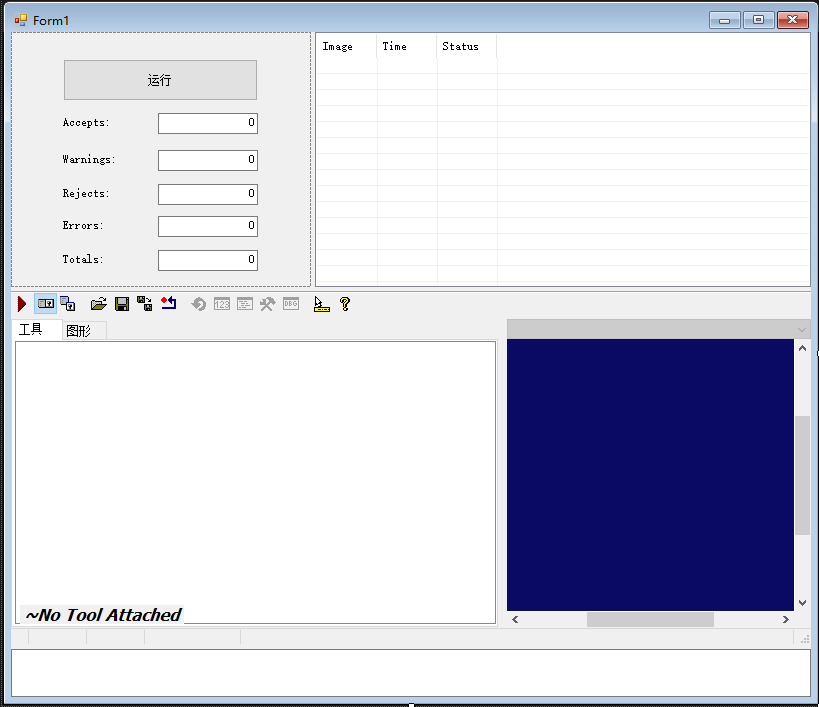Minimize the Form1 window
This screenshot has width=819, height=707.
724,20
